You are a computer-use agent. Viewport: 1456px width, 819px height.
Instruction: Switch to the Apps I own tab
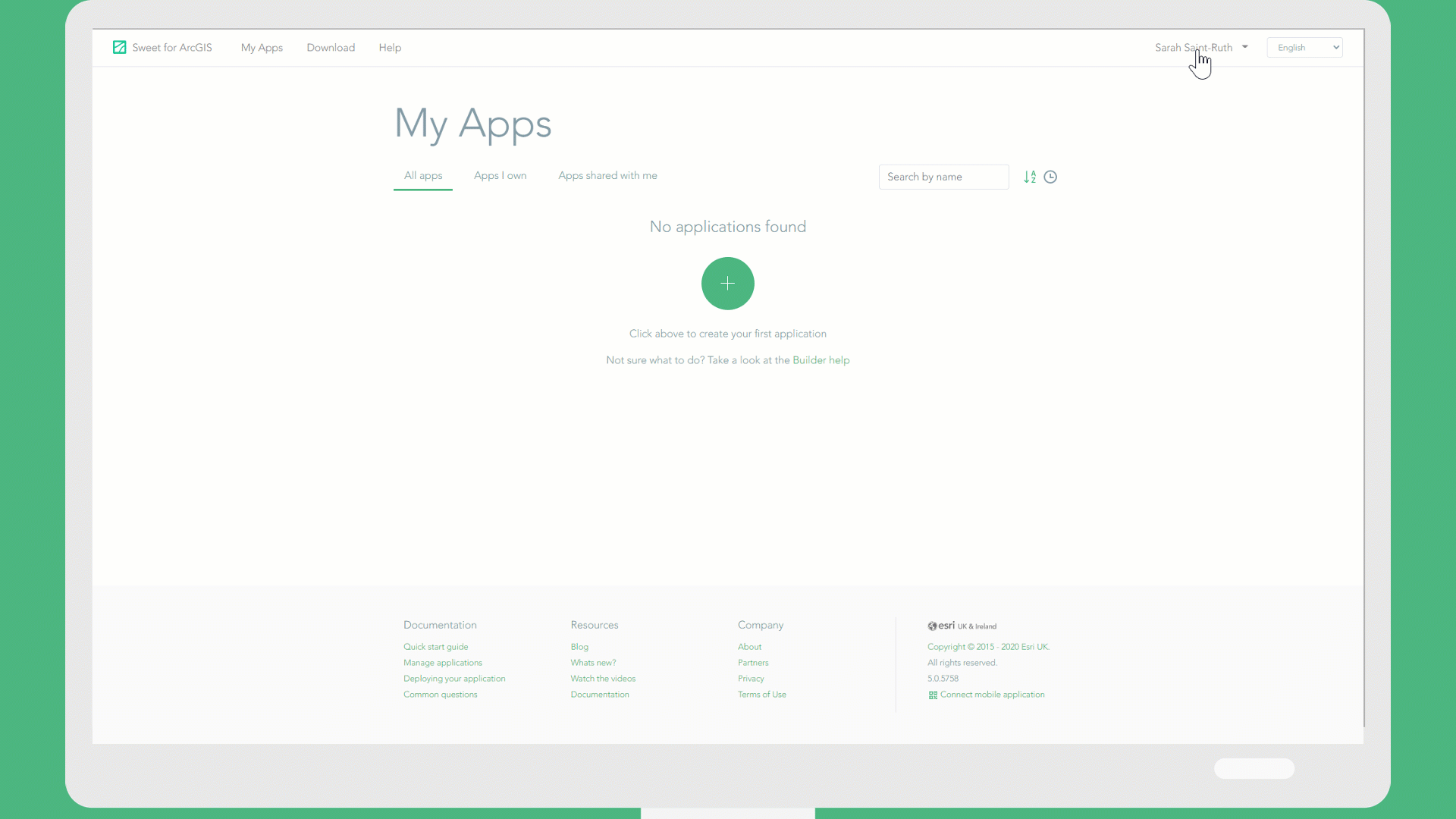click(x=500, y=175)
